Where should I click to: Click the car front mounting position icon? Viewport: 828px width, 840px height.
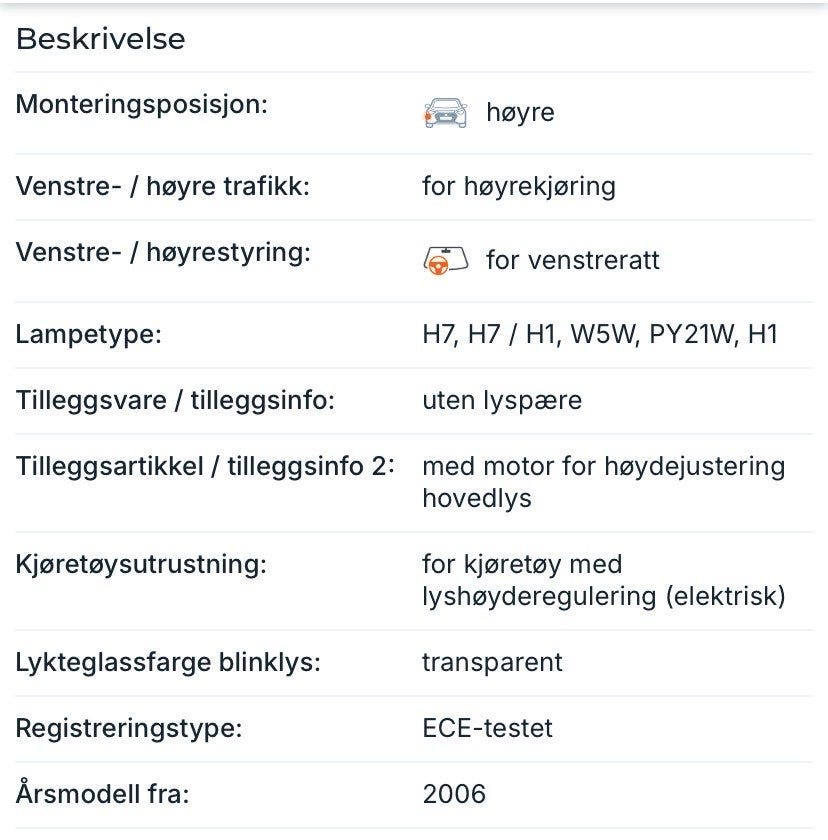coord(445,113)
